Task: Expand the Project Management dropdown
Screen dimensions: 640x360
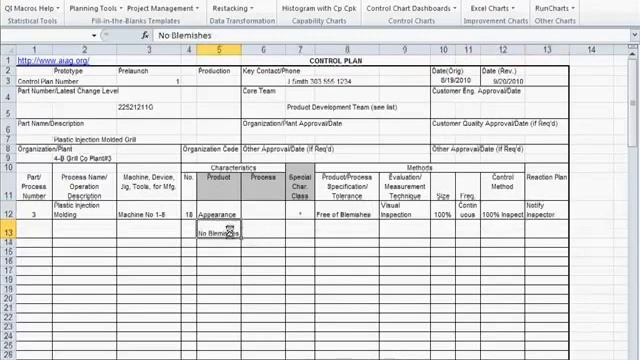Action: (163, 8)
